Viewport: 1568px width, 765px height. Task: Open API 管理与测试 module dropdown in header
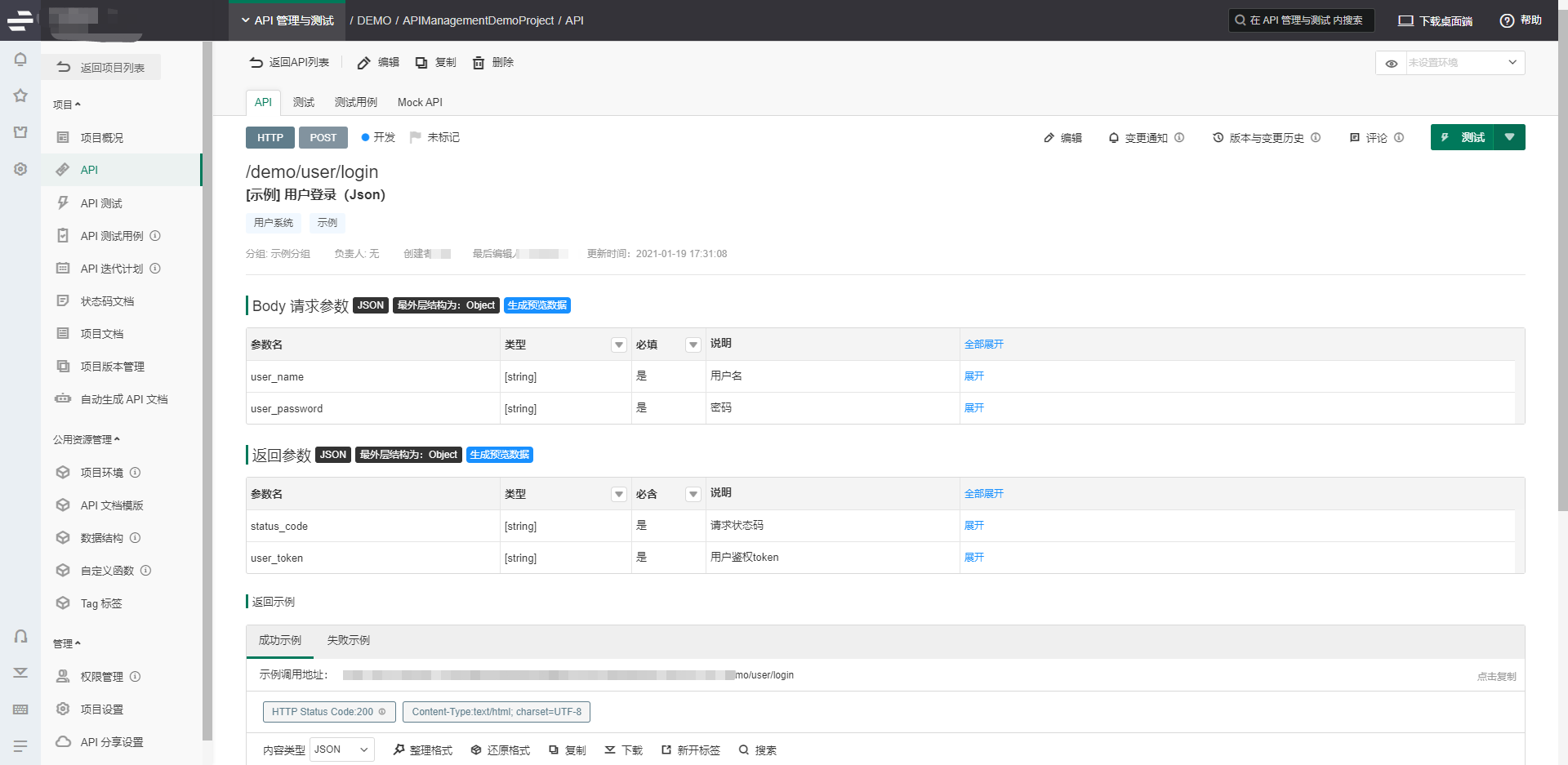287,20
